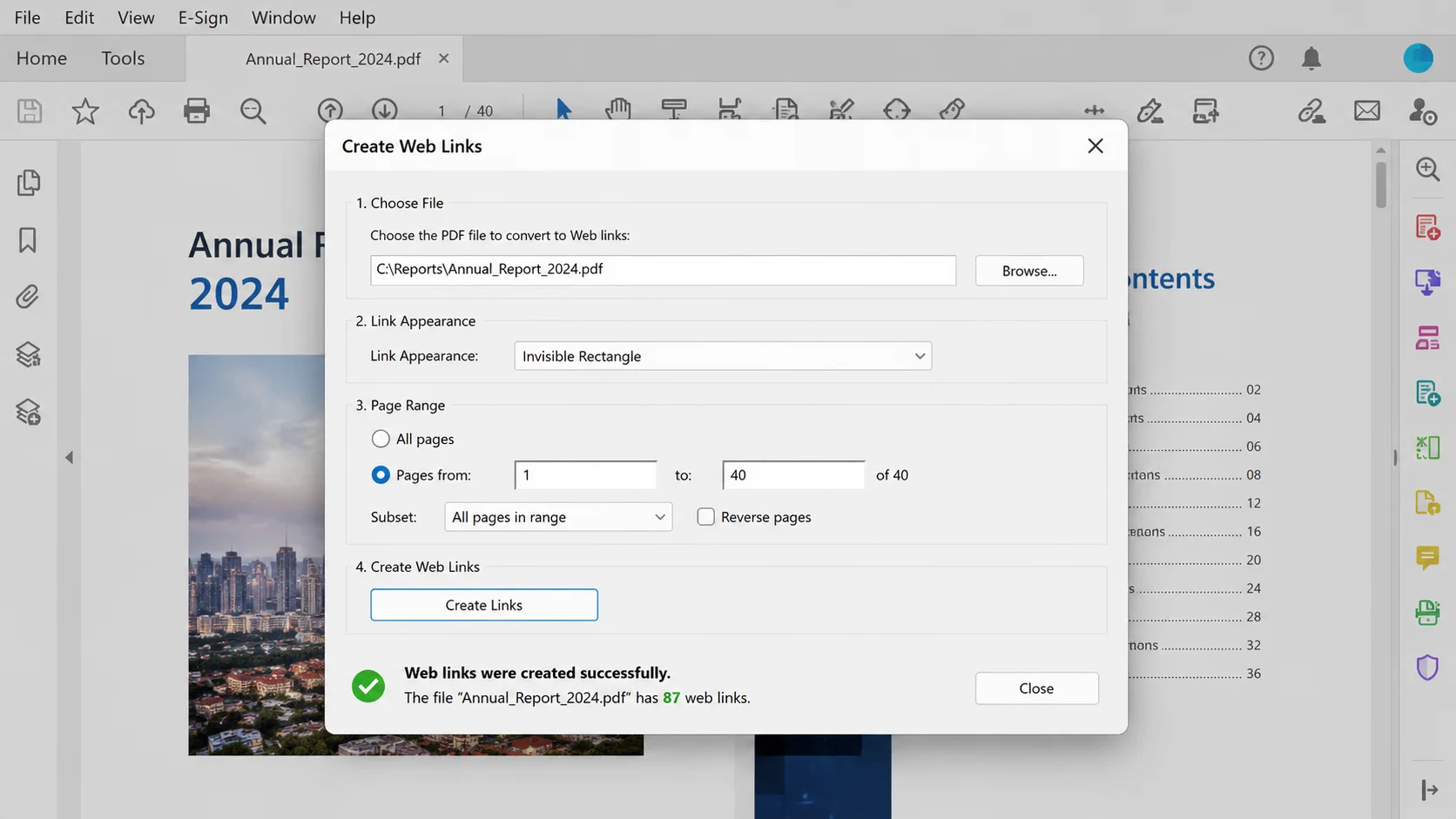Open Attachments paperclip panel icon
Image resolution: width=1456 pixels, height=819 pixels.
(28, 297)
